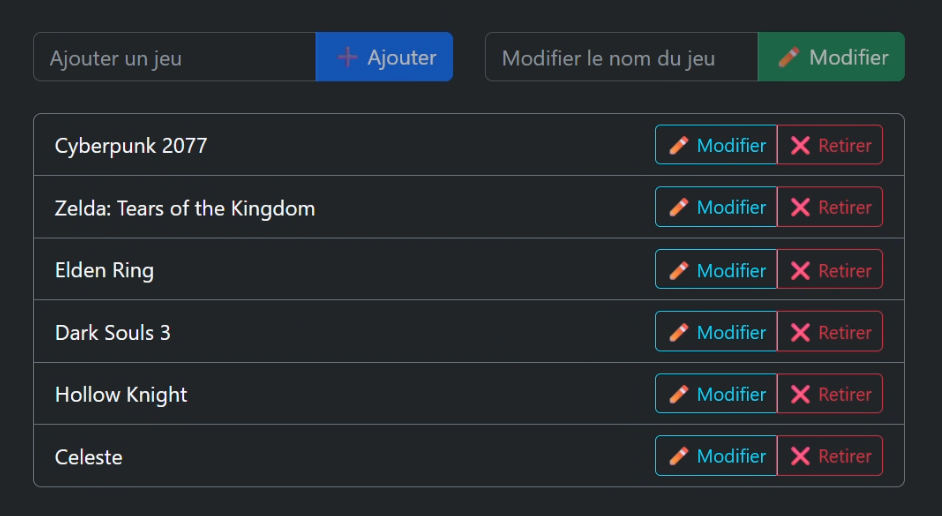Click the pencil icon in Hollow Knight row
Viewport: 942px width, 516px height.
click(x=679, y=394)
